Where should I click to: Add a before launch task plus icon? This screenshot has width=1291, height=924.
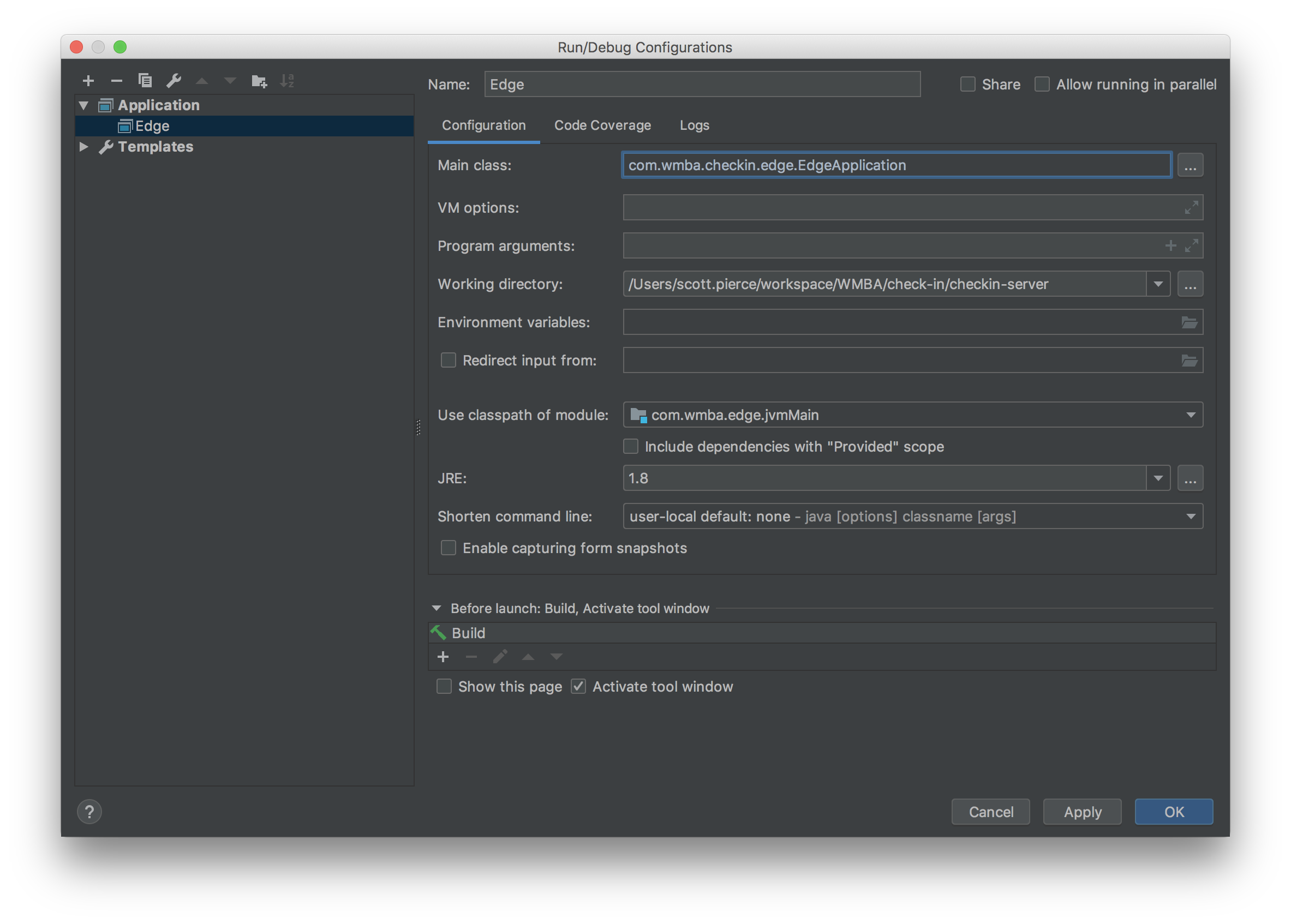tap(443, 657)
